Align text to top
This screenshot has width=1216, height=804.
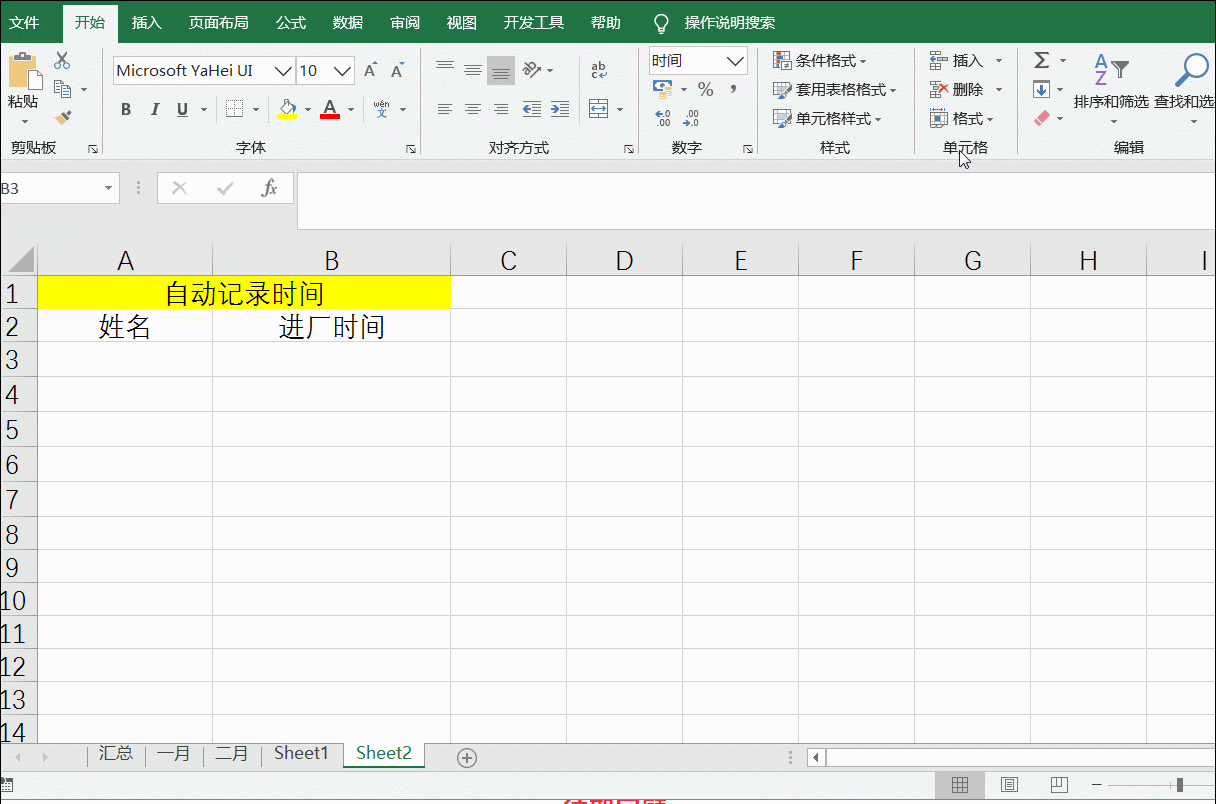tap(445, 70)
